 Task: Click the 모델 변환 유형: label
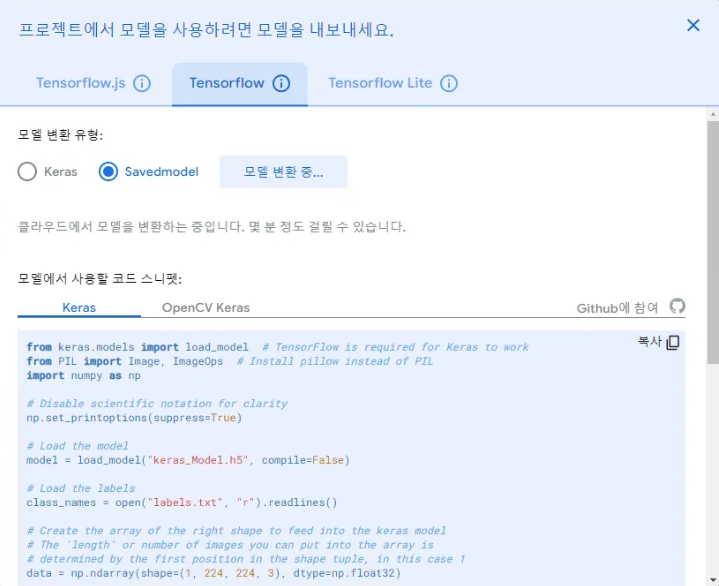60,134
